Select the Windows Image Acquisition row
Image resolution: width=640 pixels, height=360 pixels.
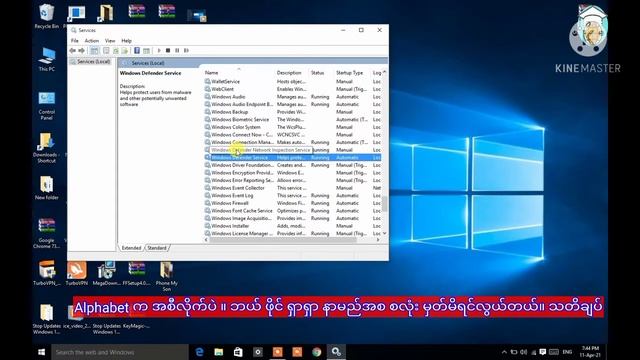[x=292, y=218]
